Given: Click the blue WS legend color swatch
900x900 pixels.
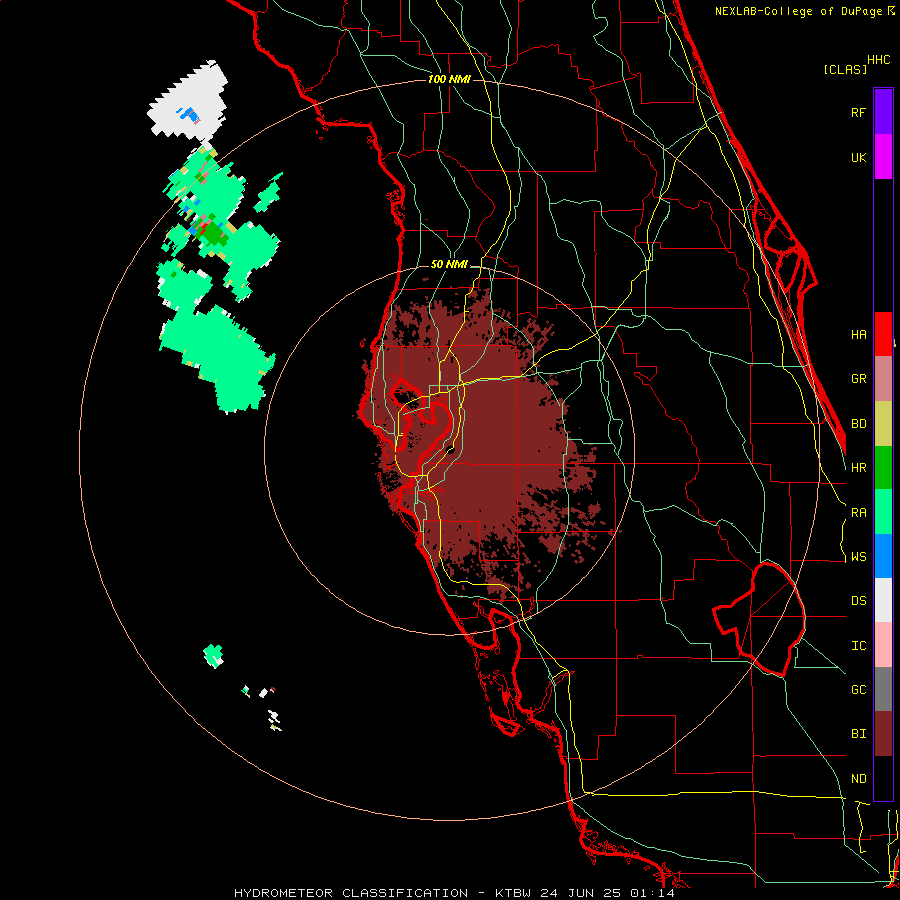Looking at the screenshot, I should point(883,556).
